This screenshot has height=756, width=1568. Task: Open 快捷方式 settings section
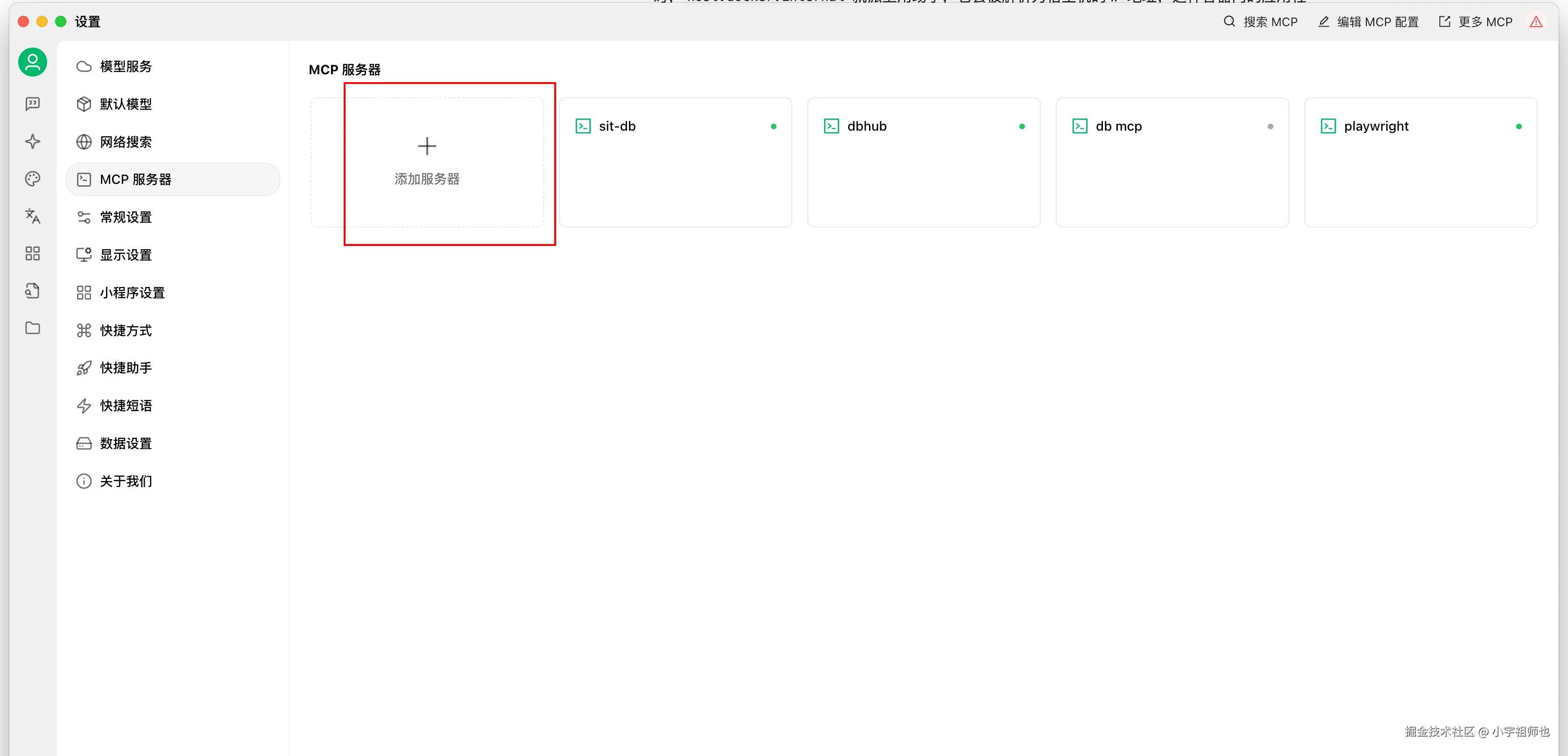(x=126, y=330)
